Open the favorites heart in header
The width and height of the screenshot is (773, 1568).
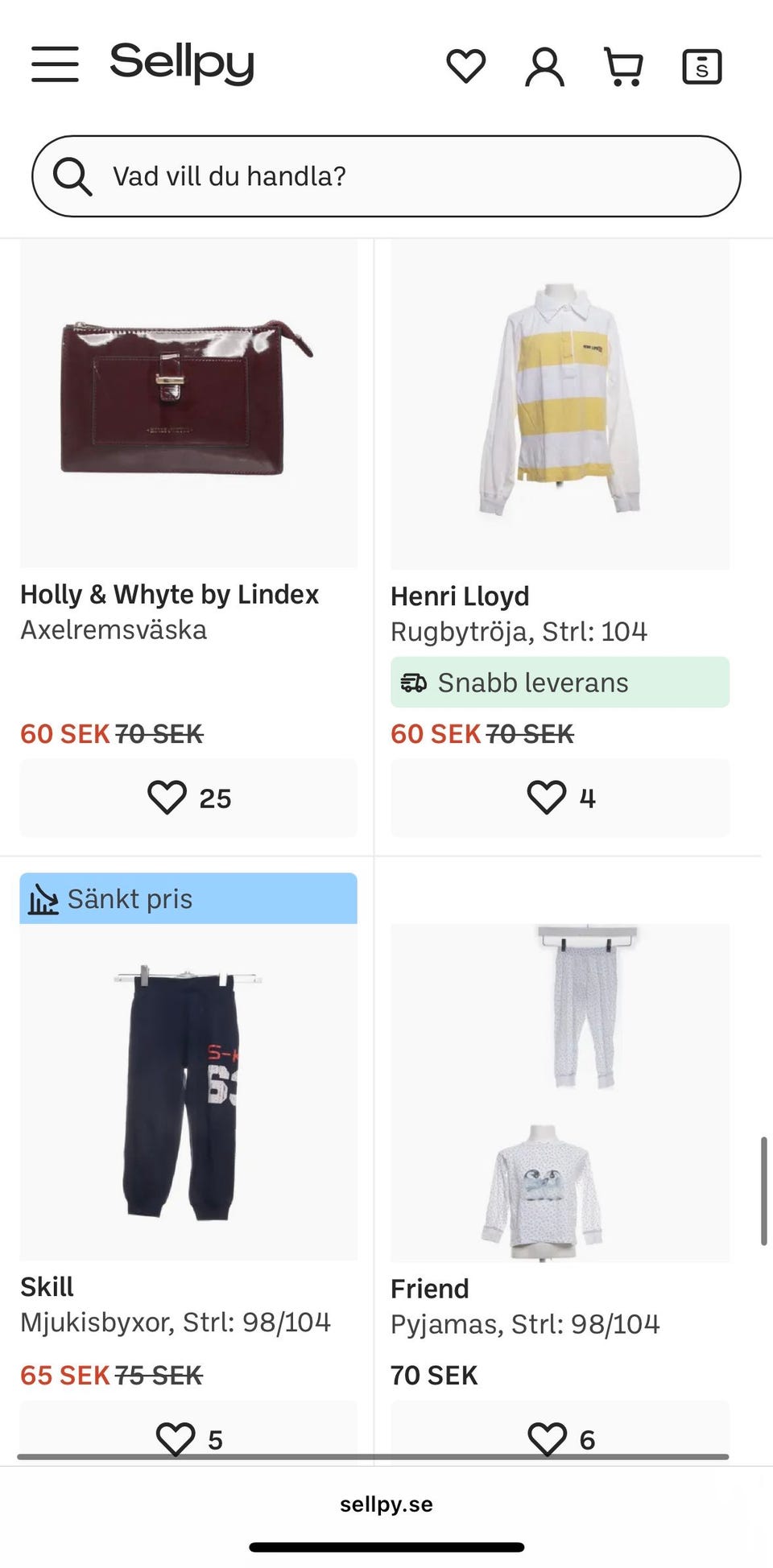point(466,66)
